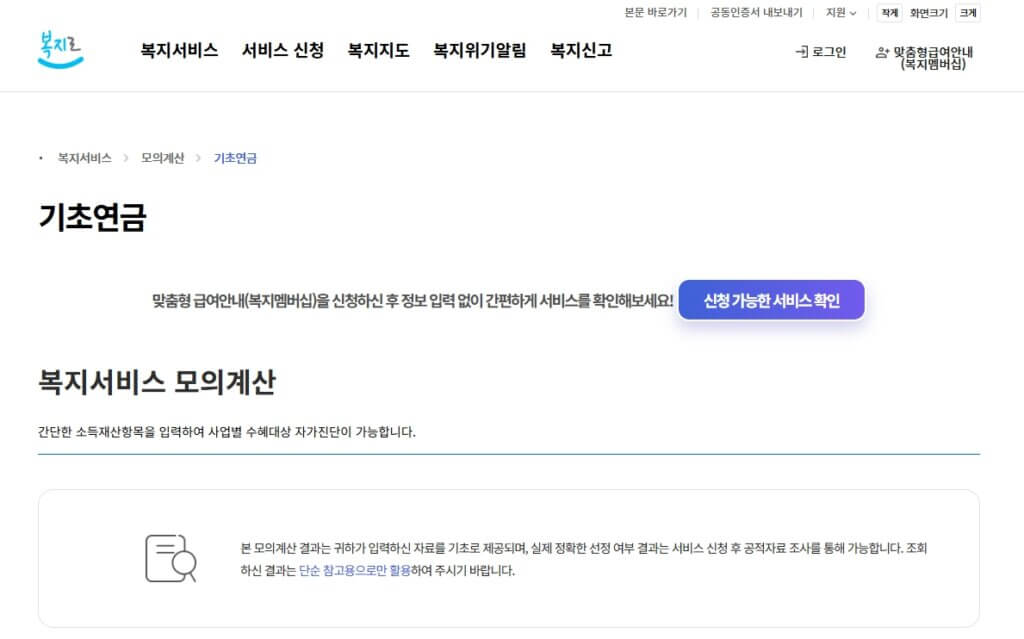Open the 복지지도 menu
Viewport: 1024px width, 639px height.
click(376, 51)
